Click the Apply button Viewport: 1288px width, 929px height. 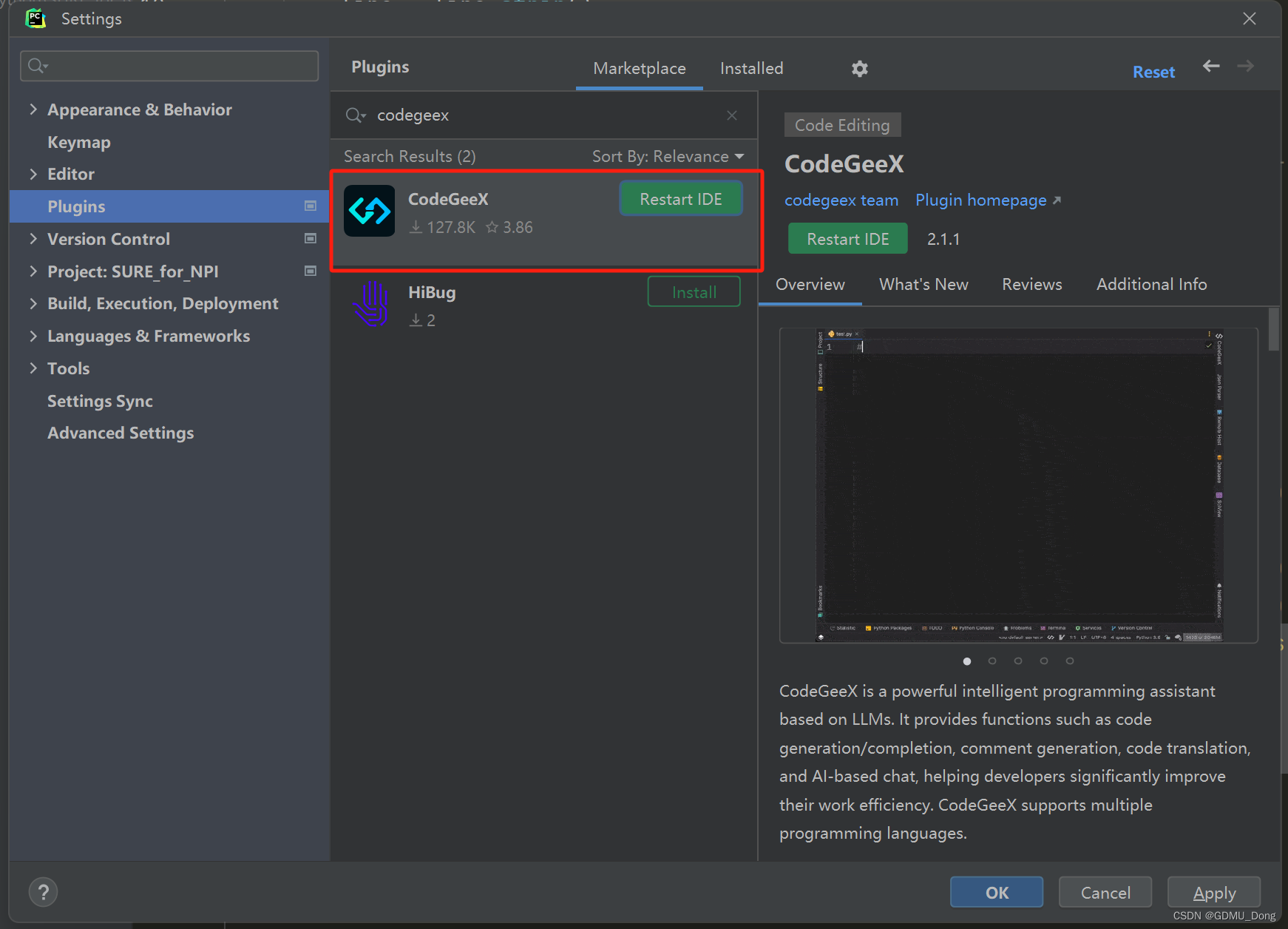1214,893
